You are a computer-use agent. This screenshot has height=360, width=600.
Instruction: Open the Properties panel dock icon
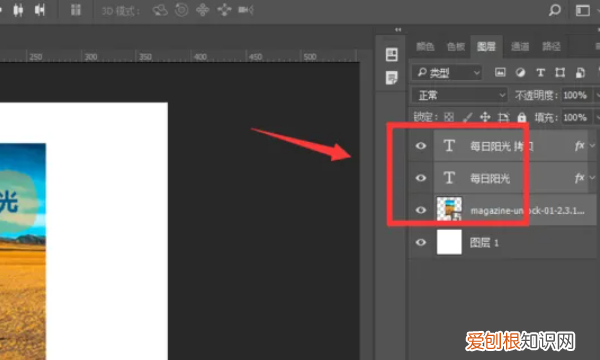(x=391, y=55)
